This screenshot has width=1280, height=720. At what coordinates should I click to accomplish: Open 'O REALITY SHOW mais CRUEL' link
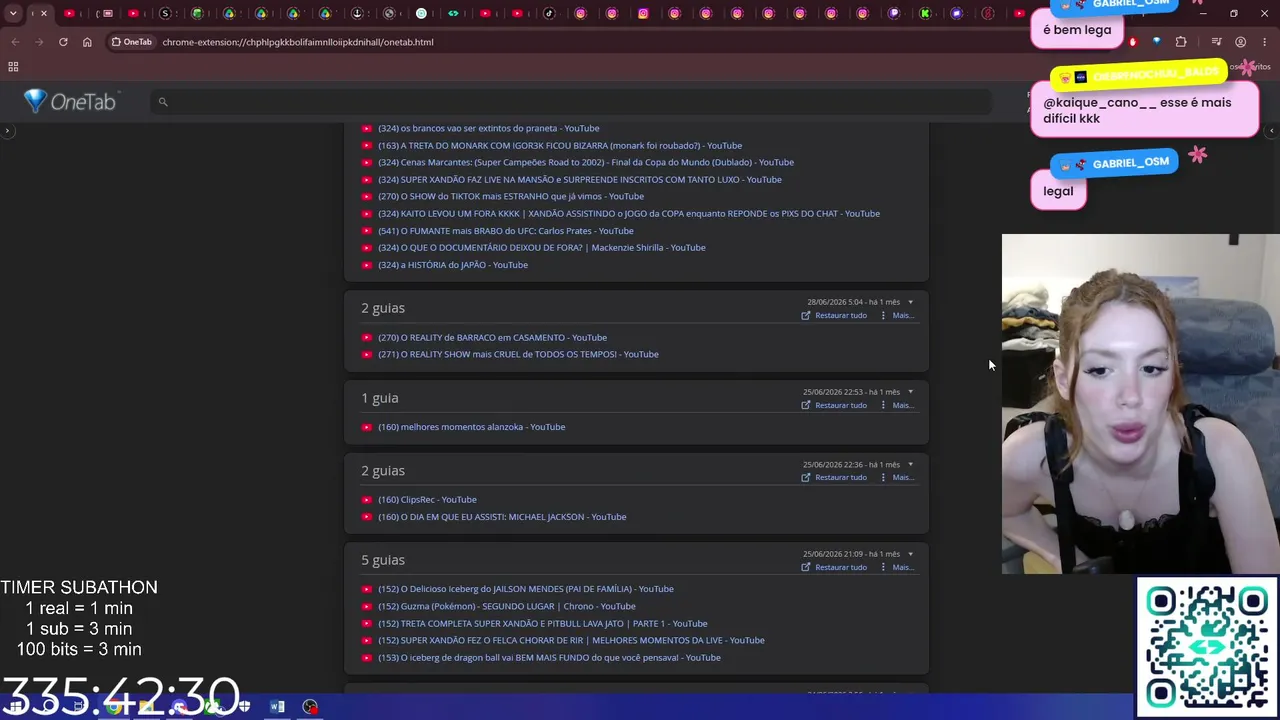[x=518, y=354]
